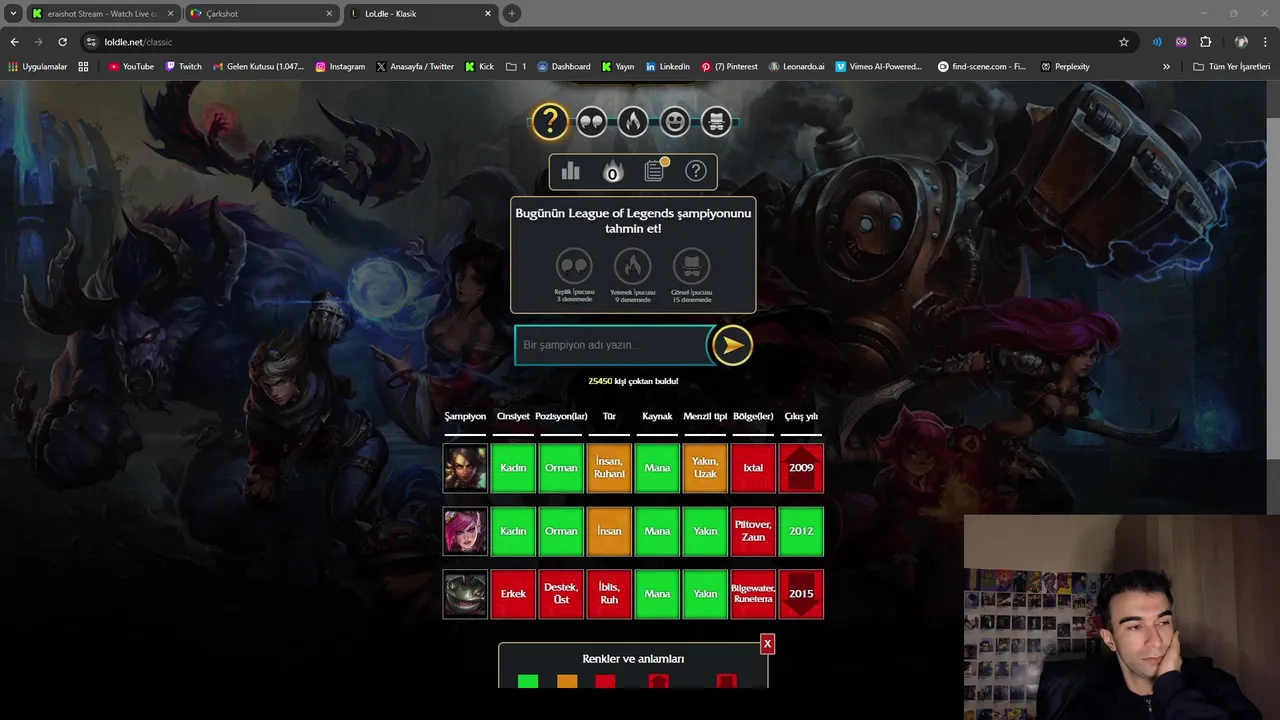The width and height of the screenshot is (1280, 720).
Task: Open a new browser tab
Action: click(512, 14)
